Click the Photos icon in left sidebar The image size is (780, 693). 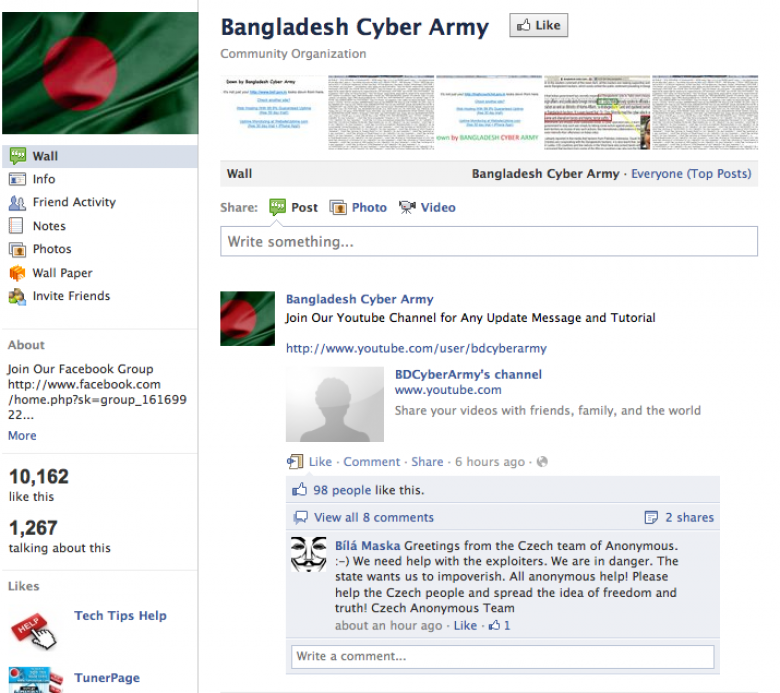[17, 249]
